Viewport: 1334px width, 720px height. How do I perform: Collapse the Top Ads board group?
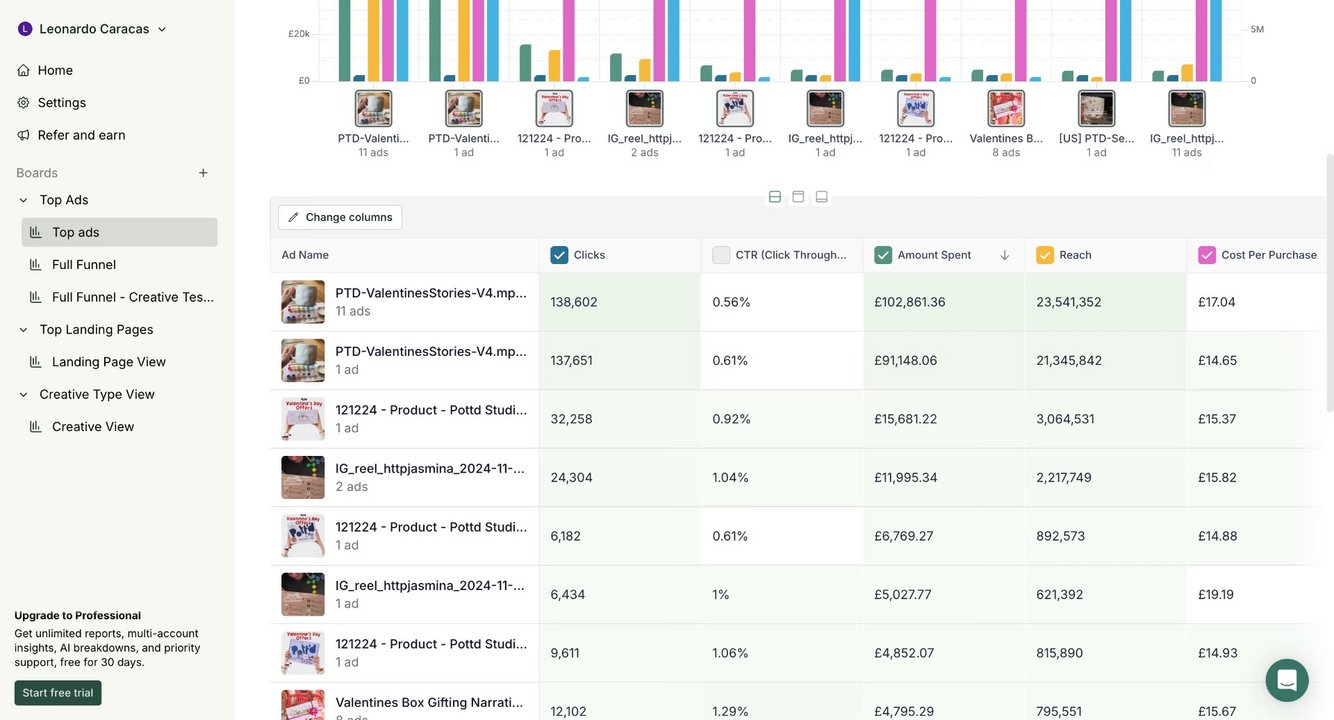pyautogui.click(x=24, y=200)
